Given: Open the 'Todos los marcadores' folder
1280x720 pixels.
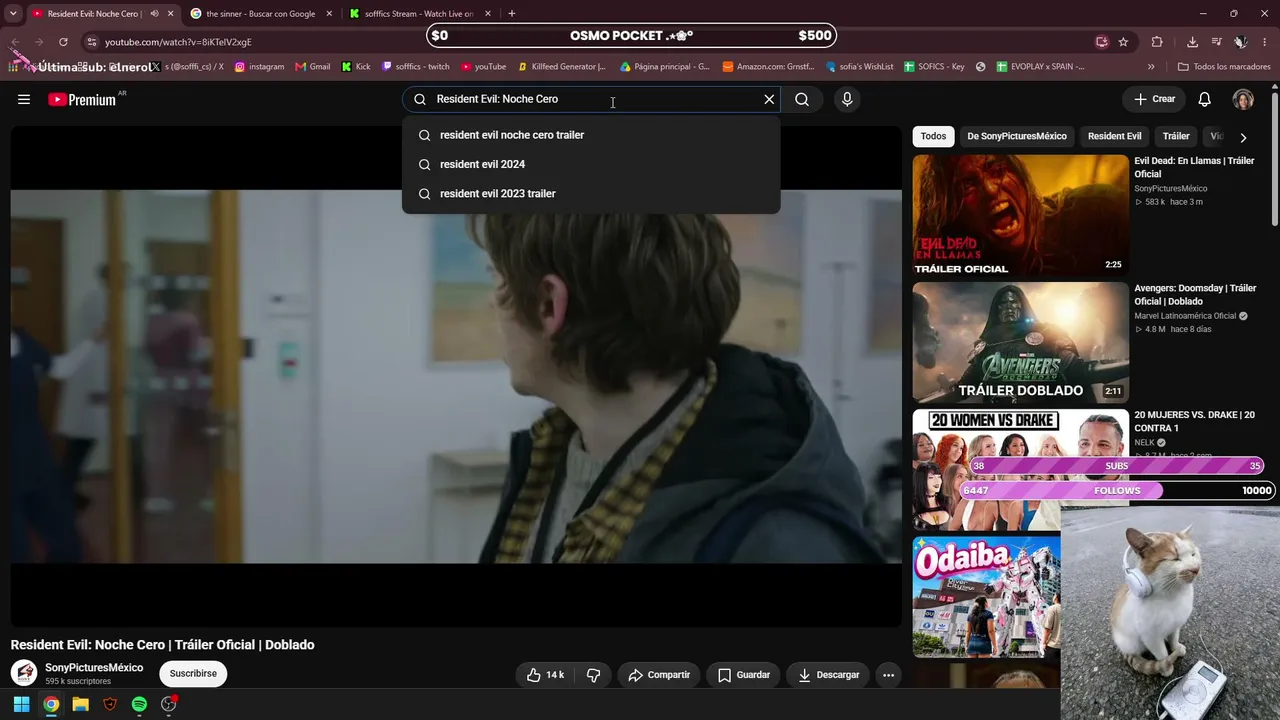Looking at the screenshot, I should [1224, 67].
